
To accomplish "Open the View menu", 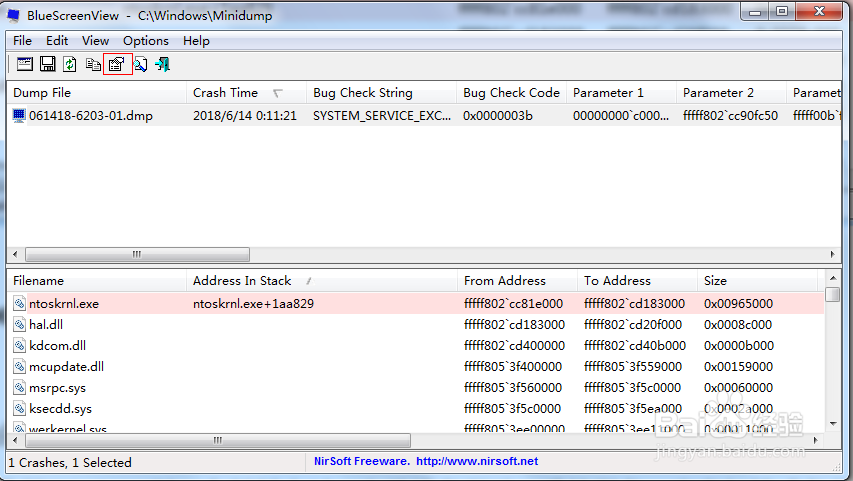I will click(95, 41).
